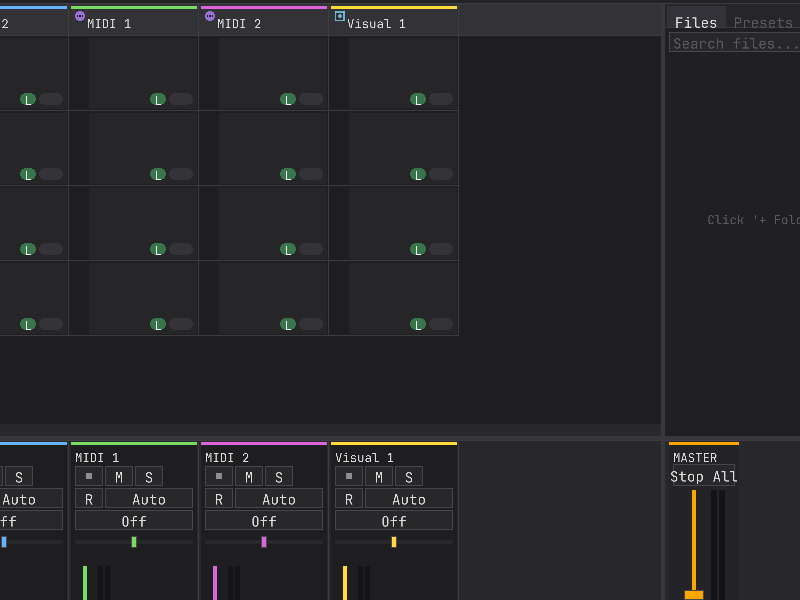Click Visual 1 pan slider yellow handle
Screen dimensions: 800x600
pos(394,542)
